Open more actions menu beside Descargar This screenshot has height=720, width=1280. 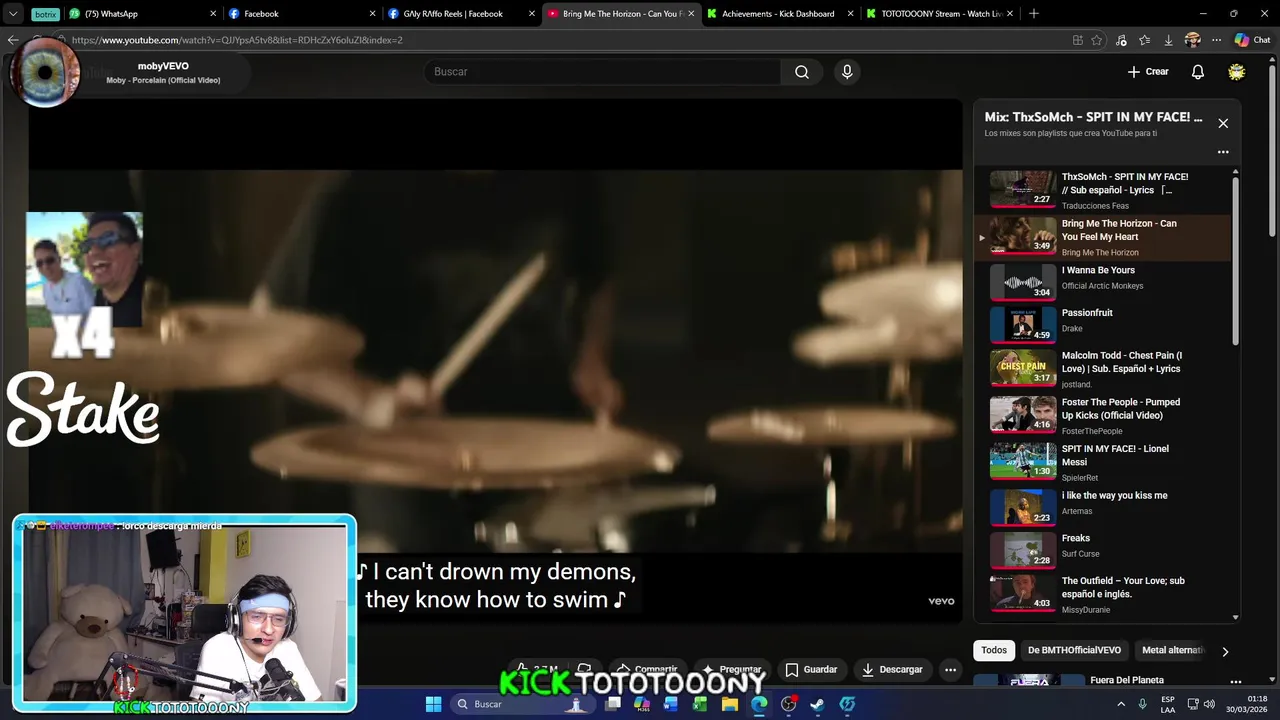click(951, 669)
